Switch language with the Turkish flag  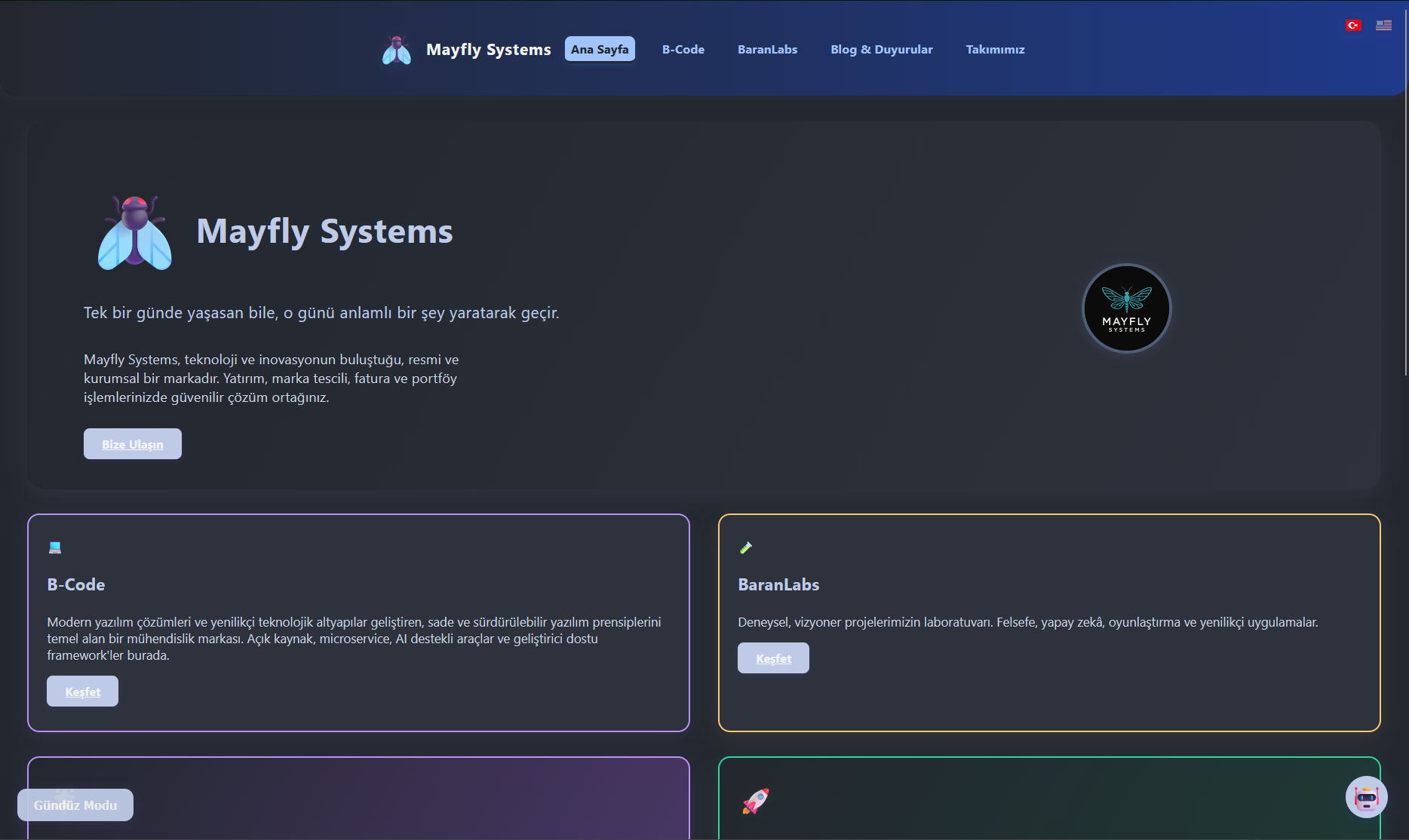(x=1353, y=26)
